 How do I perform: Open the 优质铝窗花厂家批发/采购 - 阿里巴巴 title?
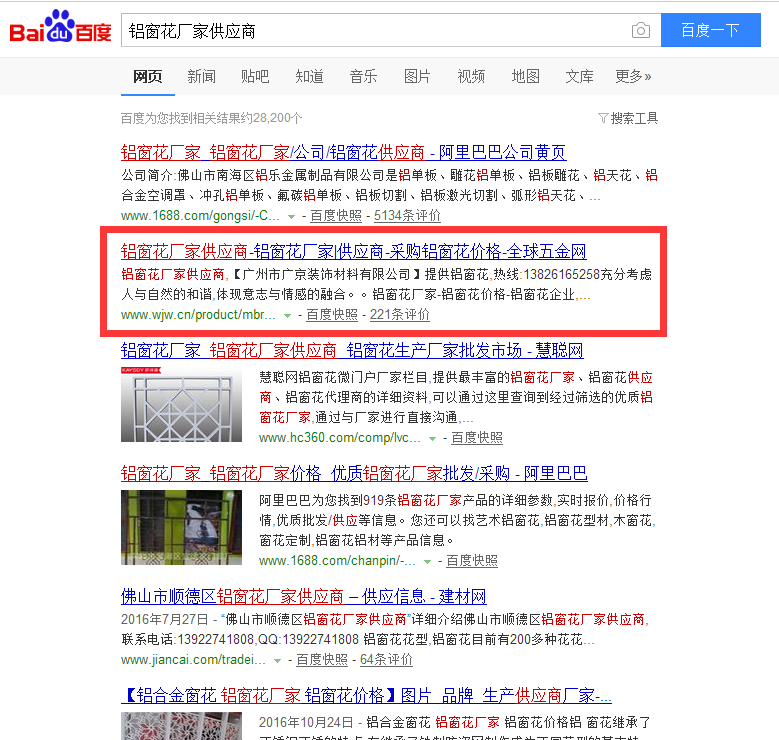pos(354,474)
